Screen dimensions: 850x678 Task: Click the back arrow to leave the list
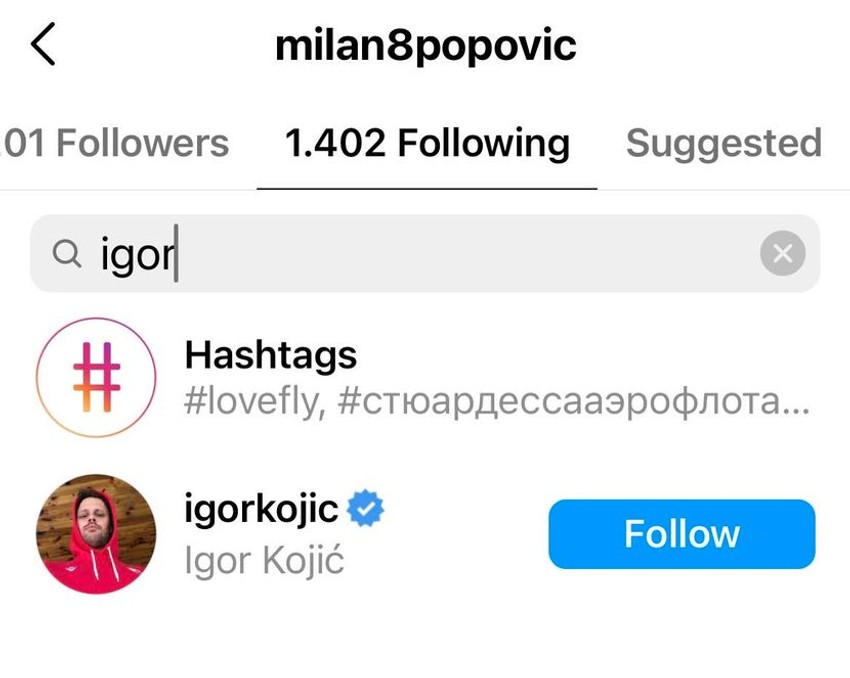pos(42,44)
